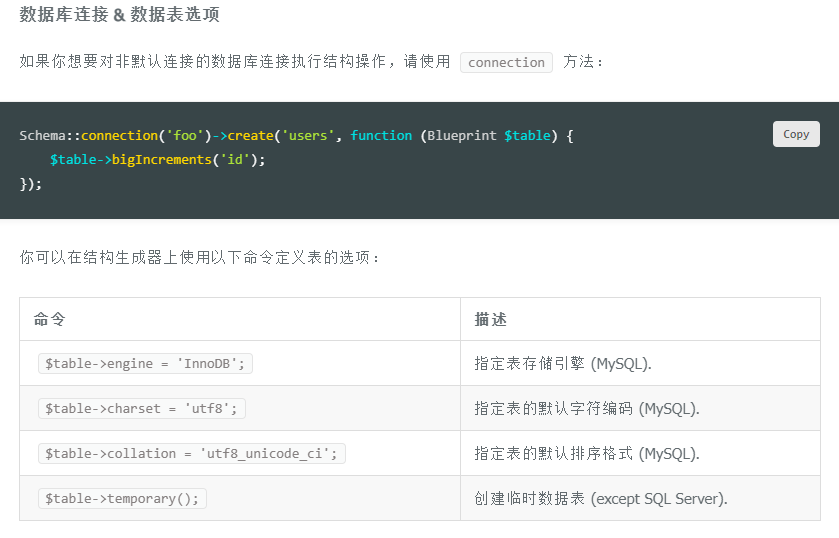Click the description 指定表存储引擎 (MySQL).
This screenshot has height=538, width=839.
[563, 364]
